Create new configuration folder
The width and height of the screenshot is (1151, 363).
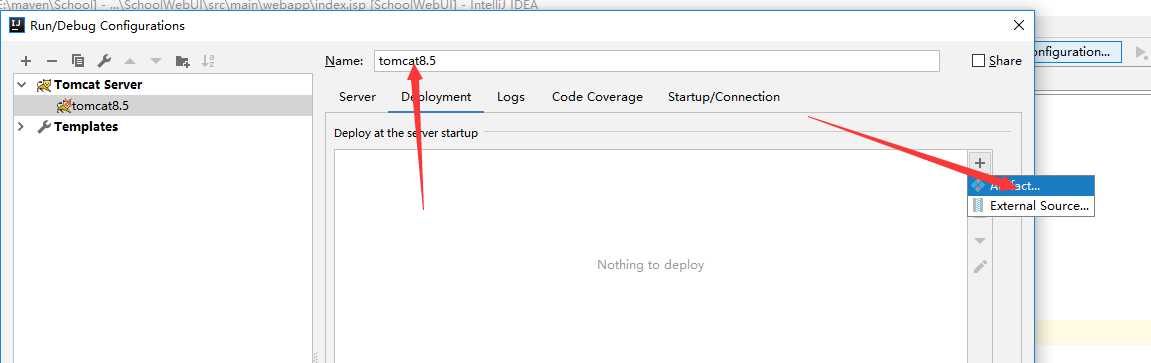click(182, 62)
